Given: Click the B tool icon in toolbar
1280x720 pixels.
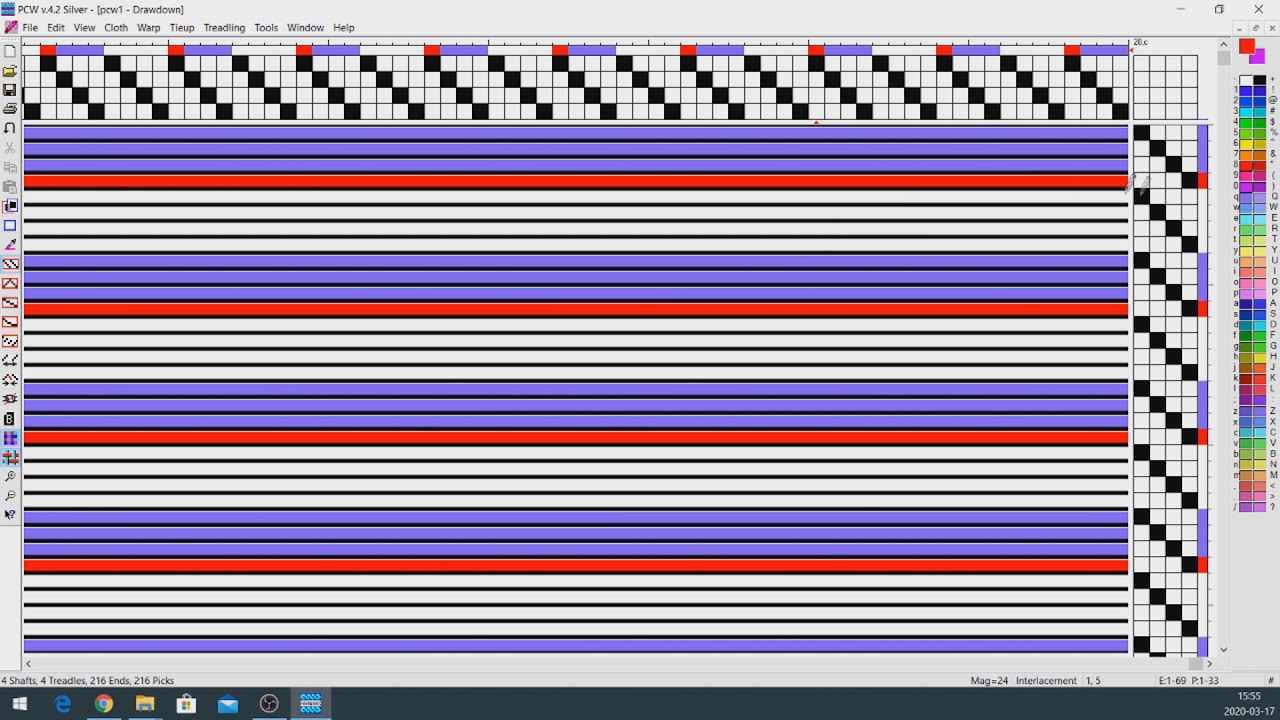Looking at the screenshot, I should pyautogui.click(x=10, y=419).
